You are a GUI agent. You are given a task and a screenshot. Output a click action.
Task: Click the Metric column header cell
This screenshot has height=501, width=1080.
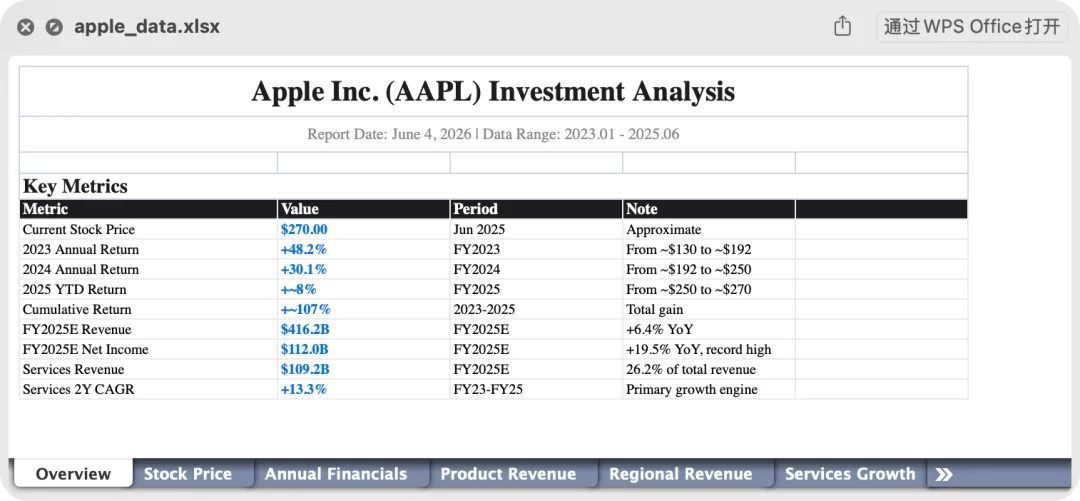tap(148, 209)
